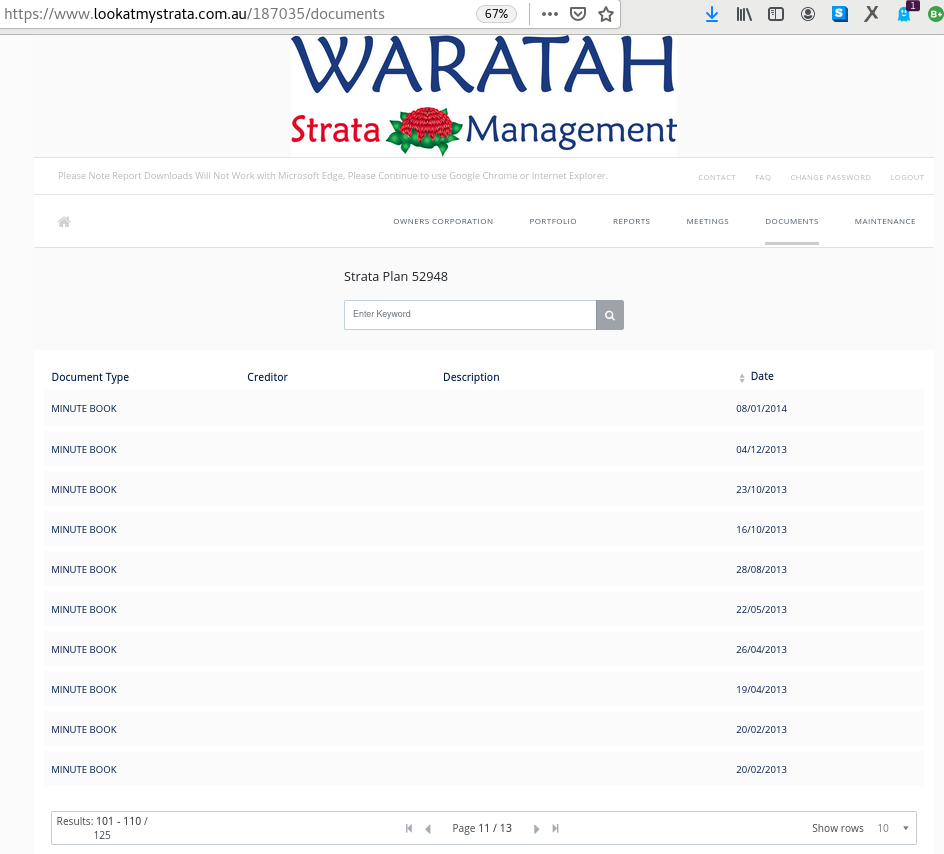Reset the 67% zoom level indicator
The height and width of the screenshot is (854, 944).
coord(497,14)
